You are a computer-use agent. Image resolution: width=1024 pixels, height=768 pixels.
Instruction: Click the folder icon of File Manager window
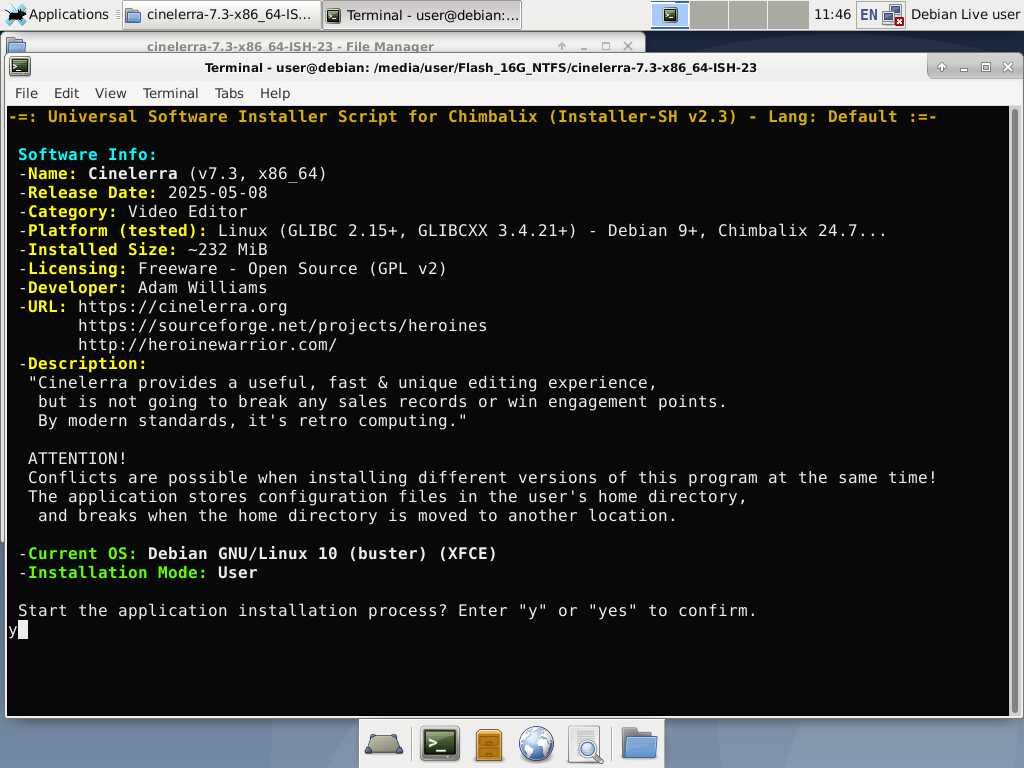pos(16,46)
